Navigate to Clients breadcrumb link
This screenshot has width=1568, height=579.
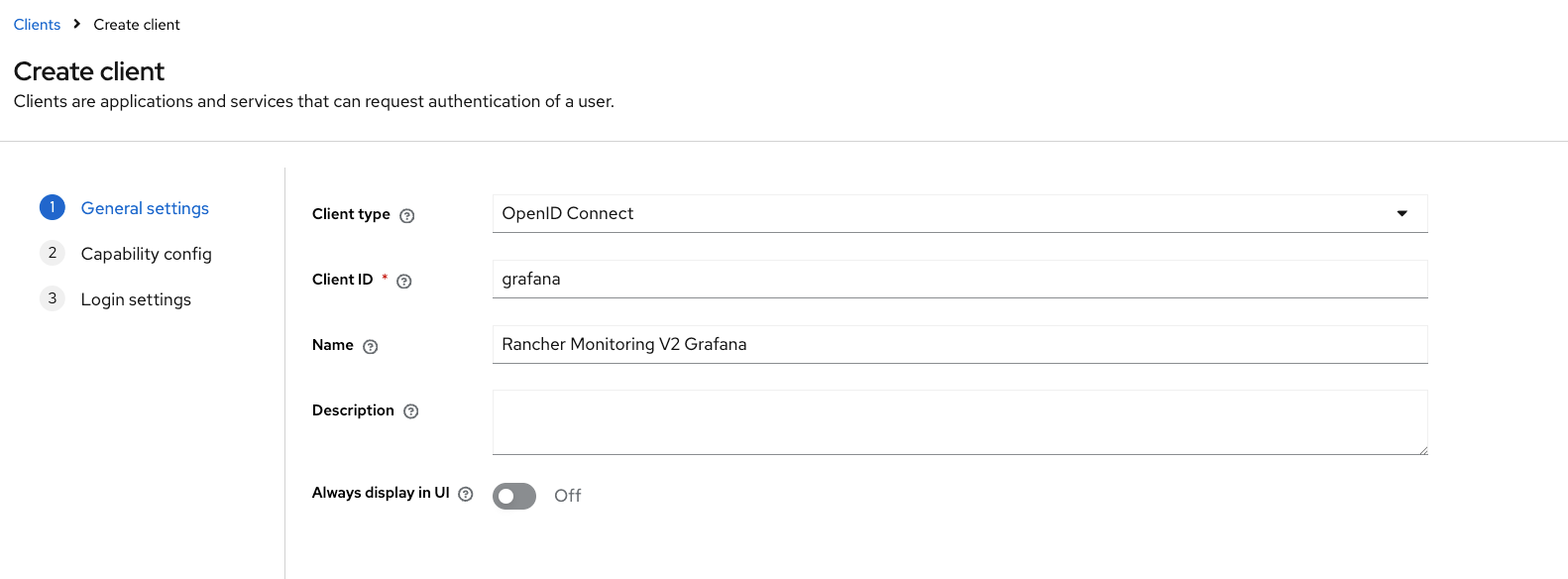[x=37, y=25]
